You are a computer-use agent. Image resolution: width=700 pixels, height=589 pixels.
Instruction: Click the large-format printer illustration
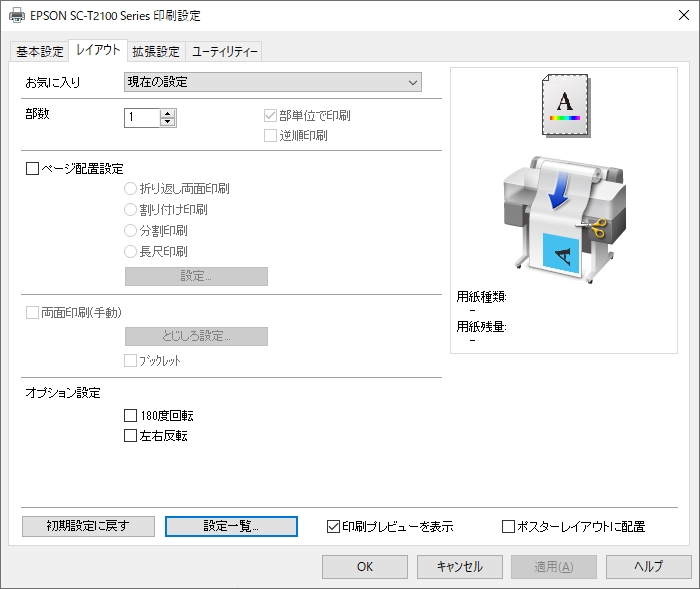point(565,220)
